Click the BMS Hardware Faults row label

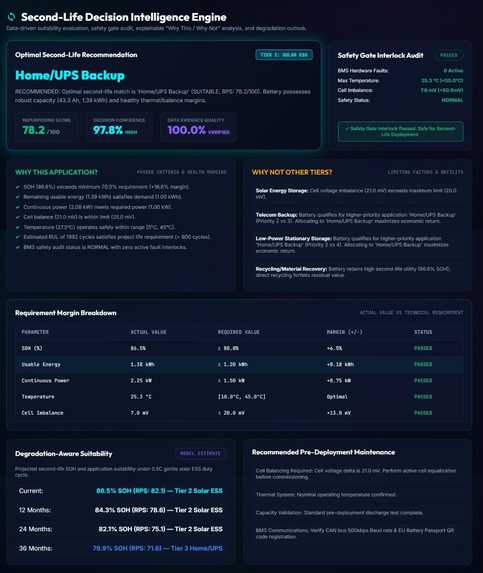pos(363,71)
